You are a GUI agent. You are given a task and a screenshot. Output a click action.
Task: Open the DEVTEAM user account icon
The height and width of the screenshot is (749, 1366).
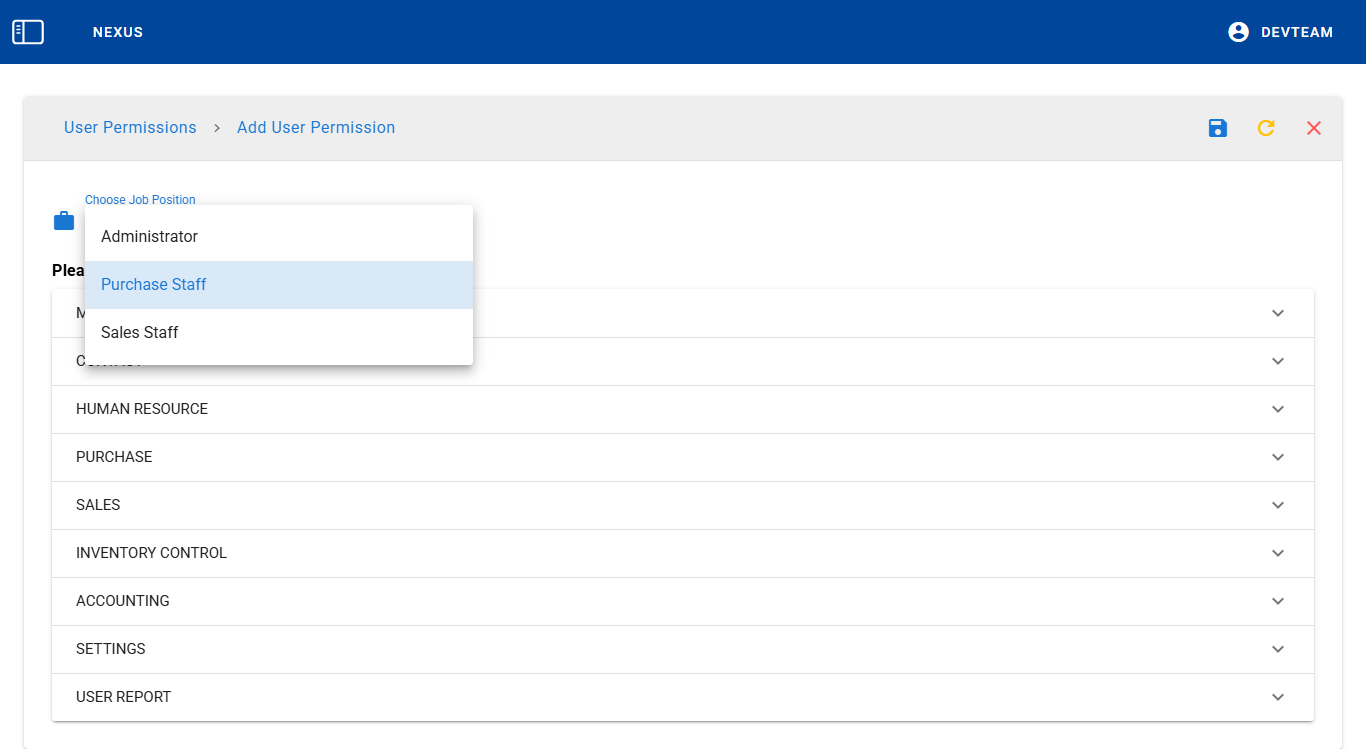click(1238, 32)
